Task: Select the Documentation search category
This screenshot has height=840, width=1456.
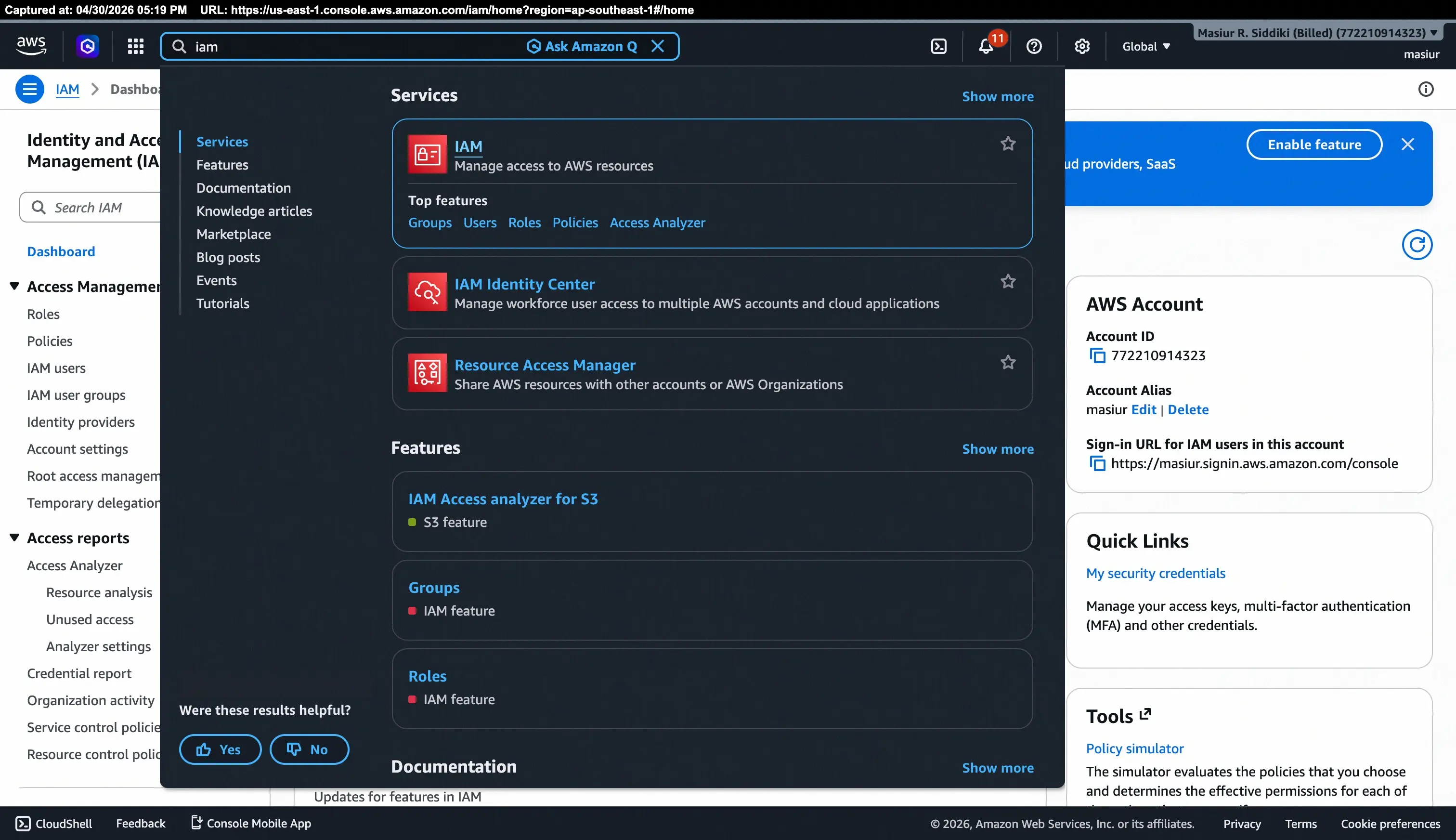Action: [x=243, y=188]
